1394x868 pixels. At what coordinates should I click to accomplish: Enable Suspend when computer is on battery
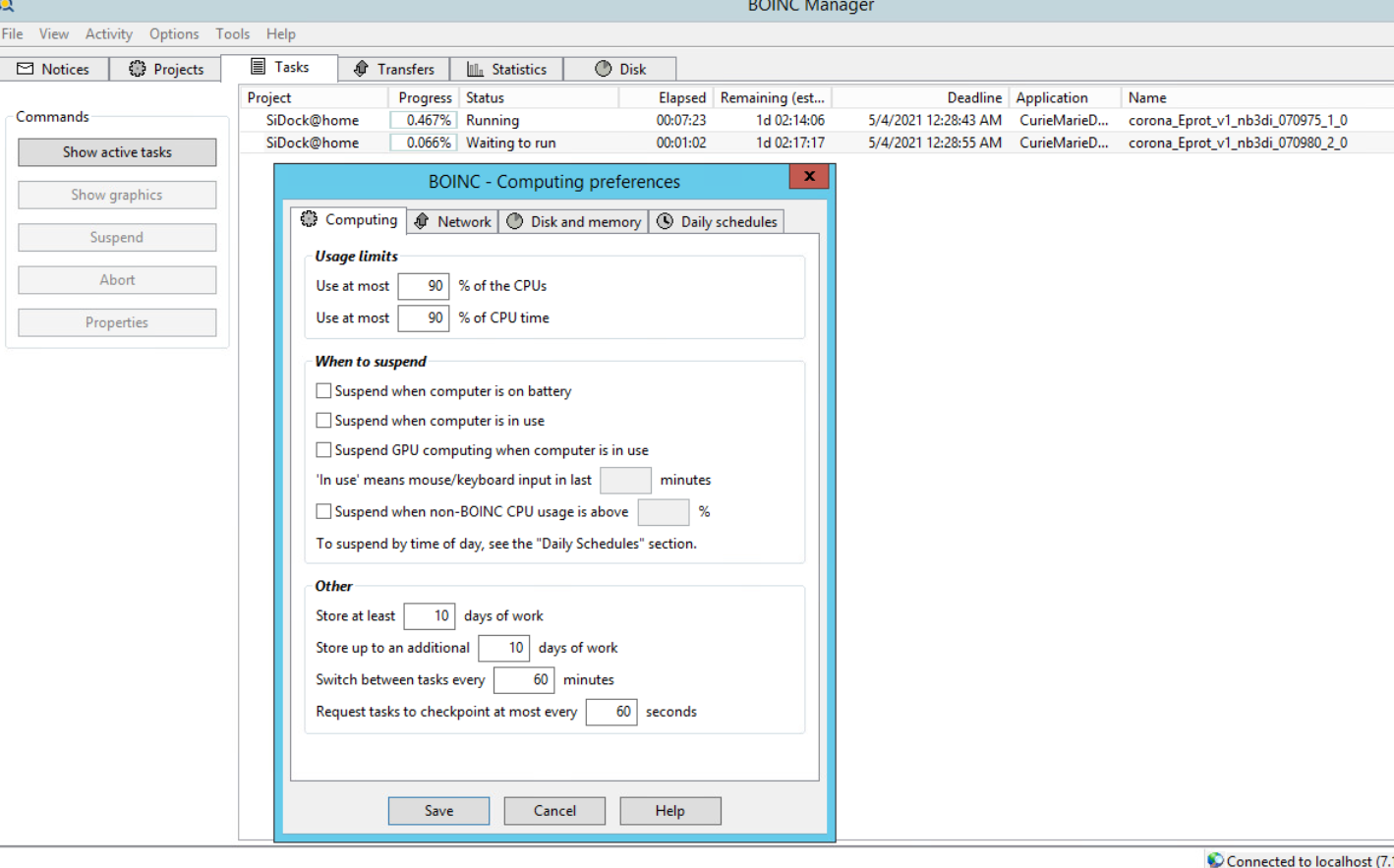click(323, 391)
